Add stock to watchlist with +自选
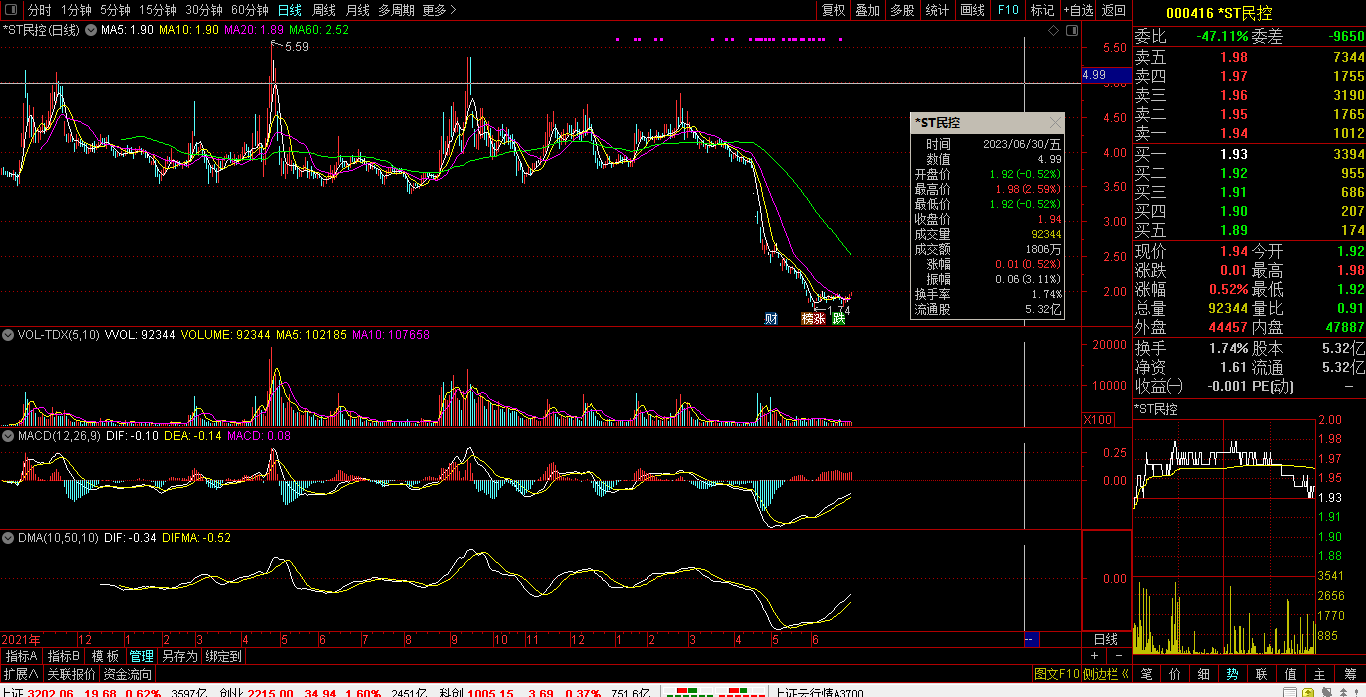The height and width of the screenshot is (697, 1366). (x=1078, y=10)
